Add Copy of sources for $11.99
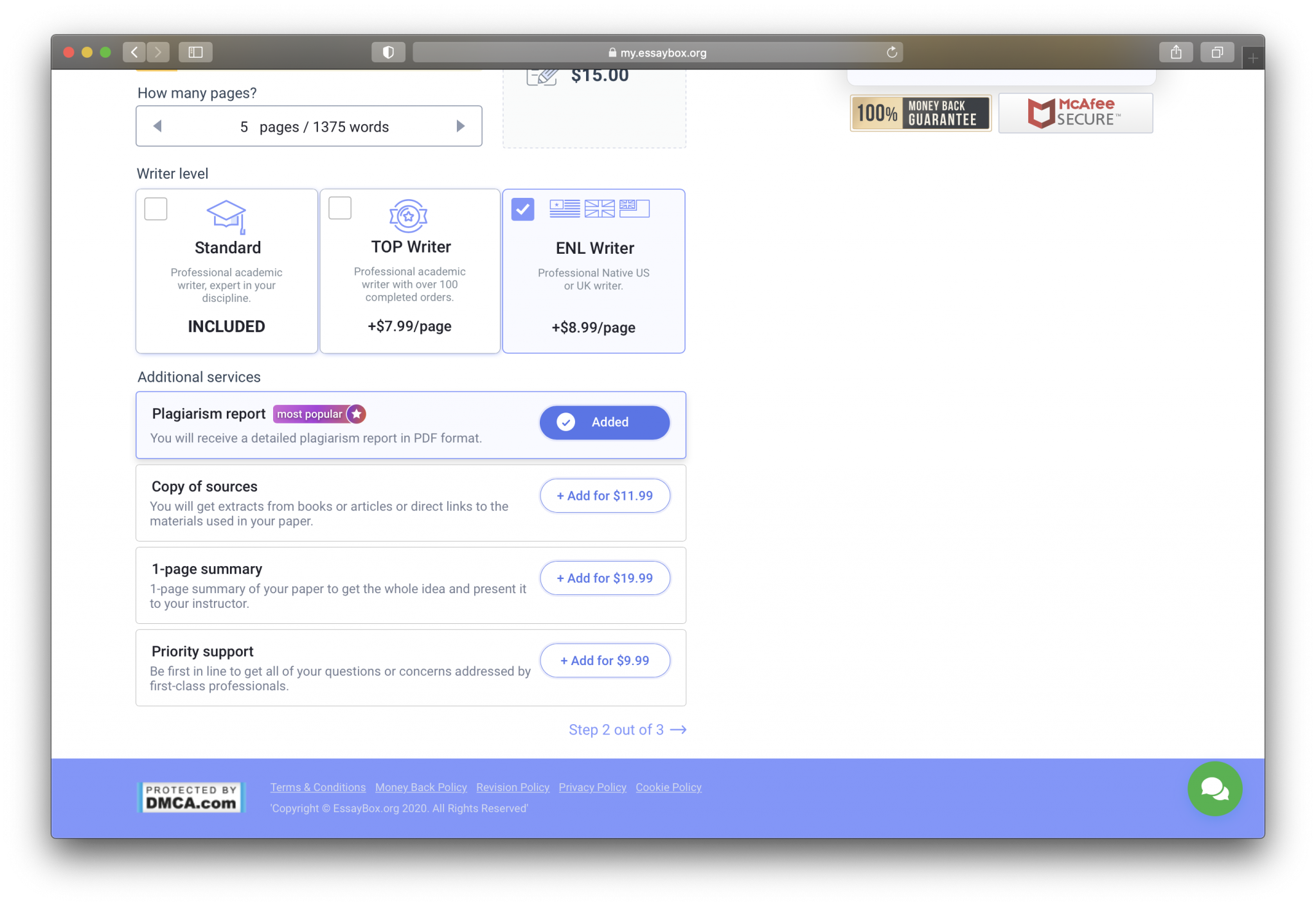The image size is (1316, 906). click(x=605, y=495)
